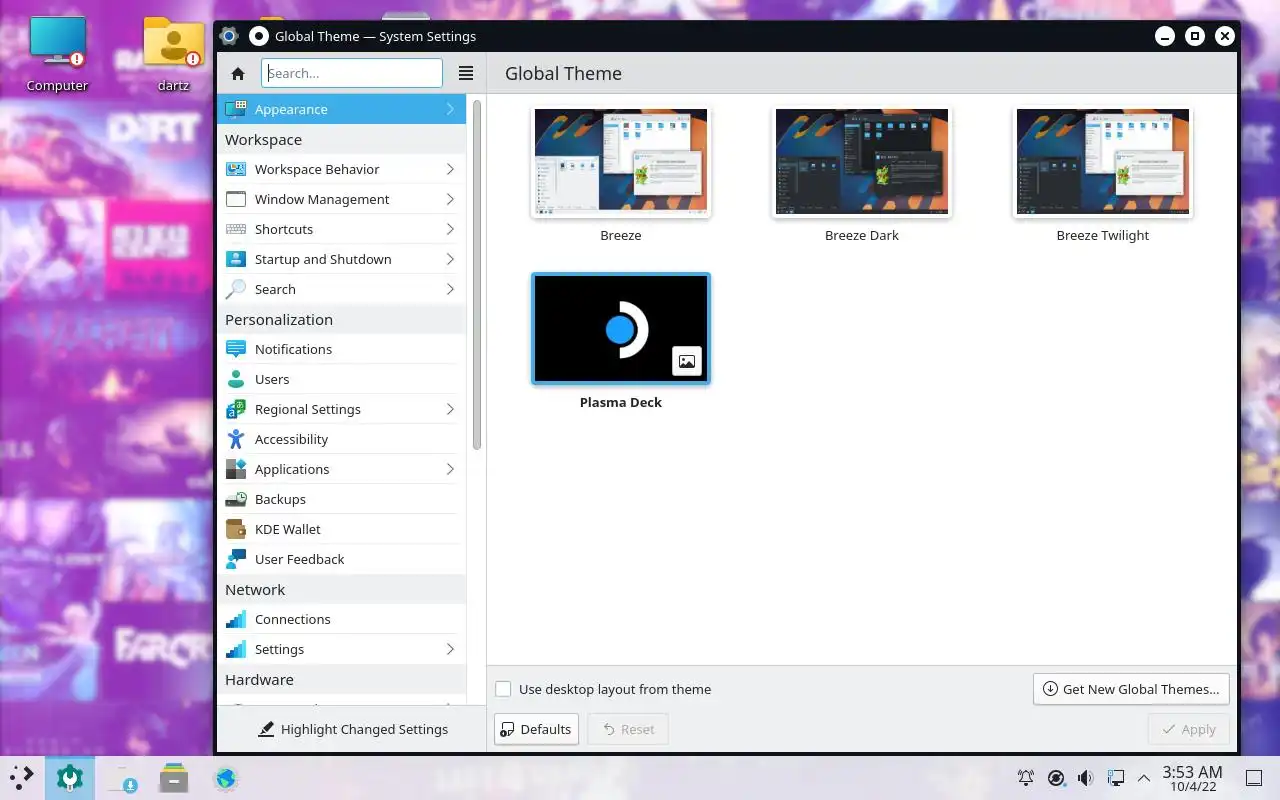Click the KDE Wallet icon
This screenshot has width=1280, height=800.
click(236, 529)
